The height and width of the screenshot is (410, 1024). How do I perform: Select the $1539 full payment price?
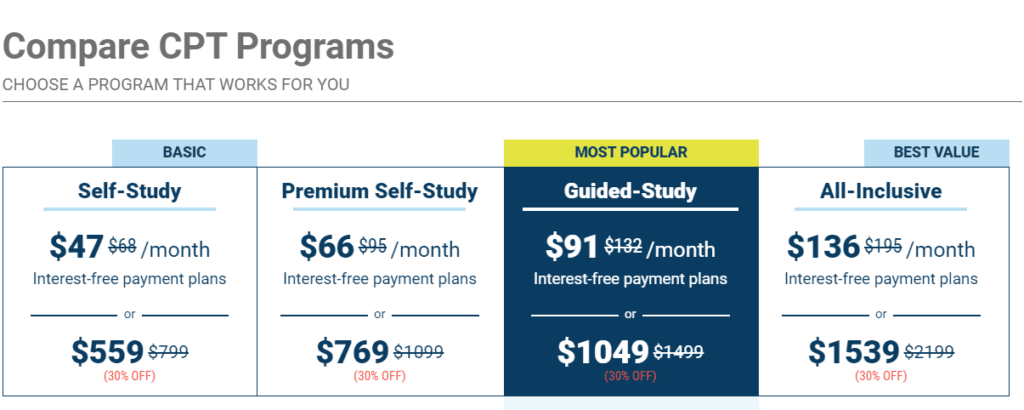coord(854,353)
